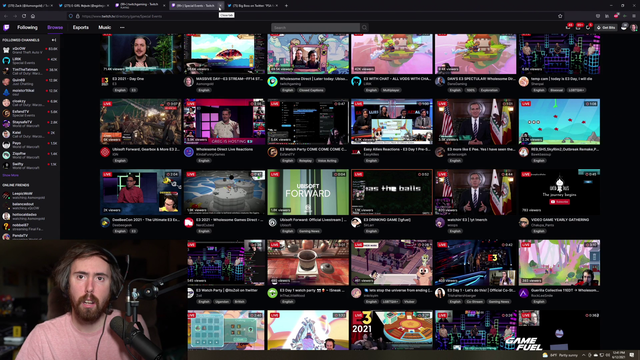
Task: Open E3 DRINKING GAME stream thumbnail
Action: [392, 192]
